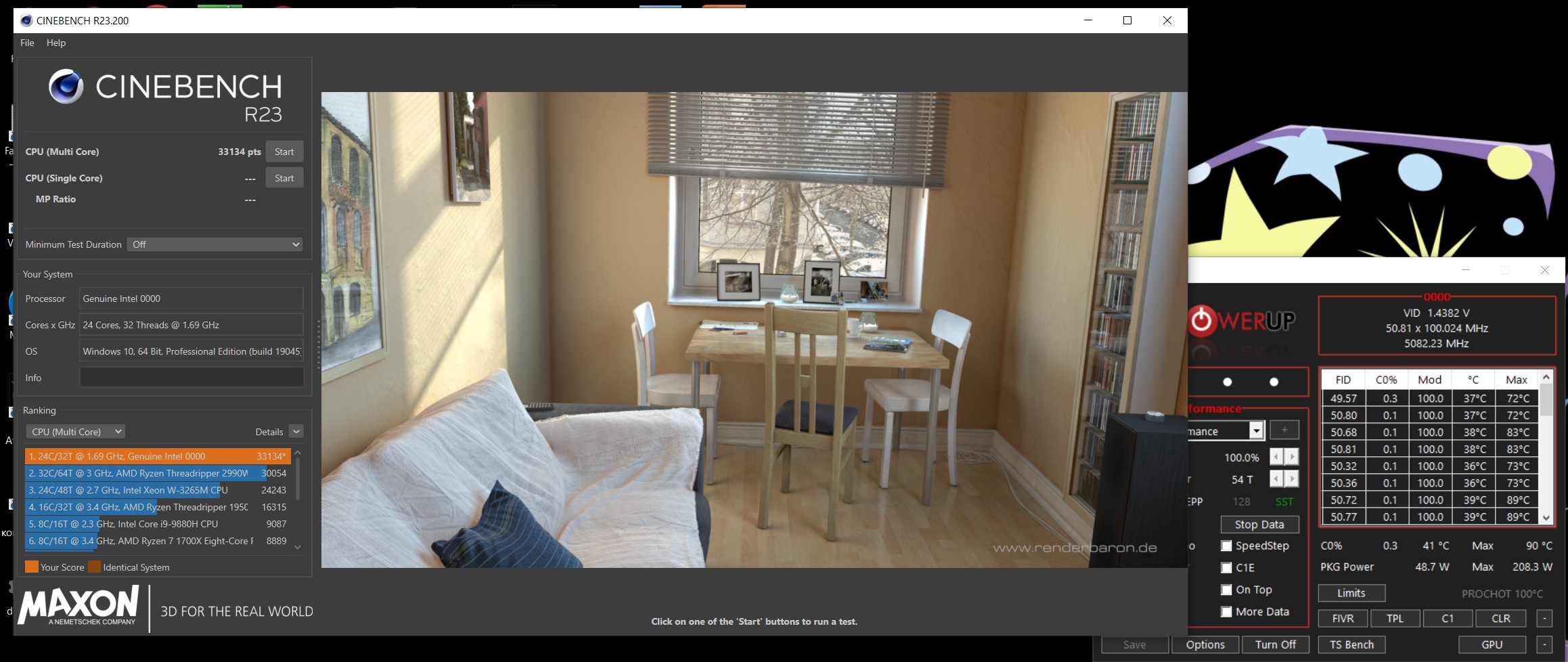The width and height of the screenshot is (1568, 662).
Task: Open the TPL settings
Action: click(1395, 618)
